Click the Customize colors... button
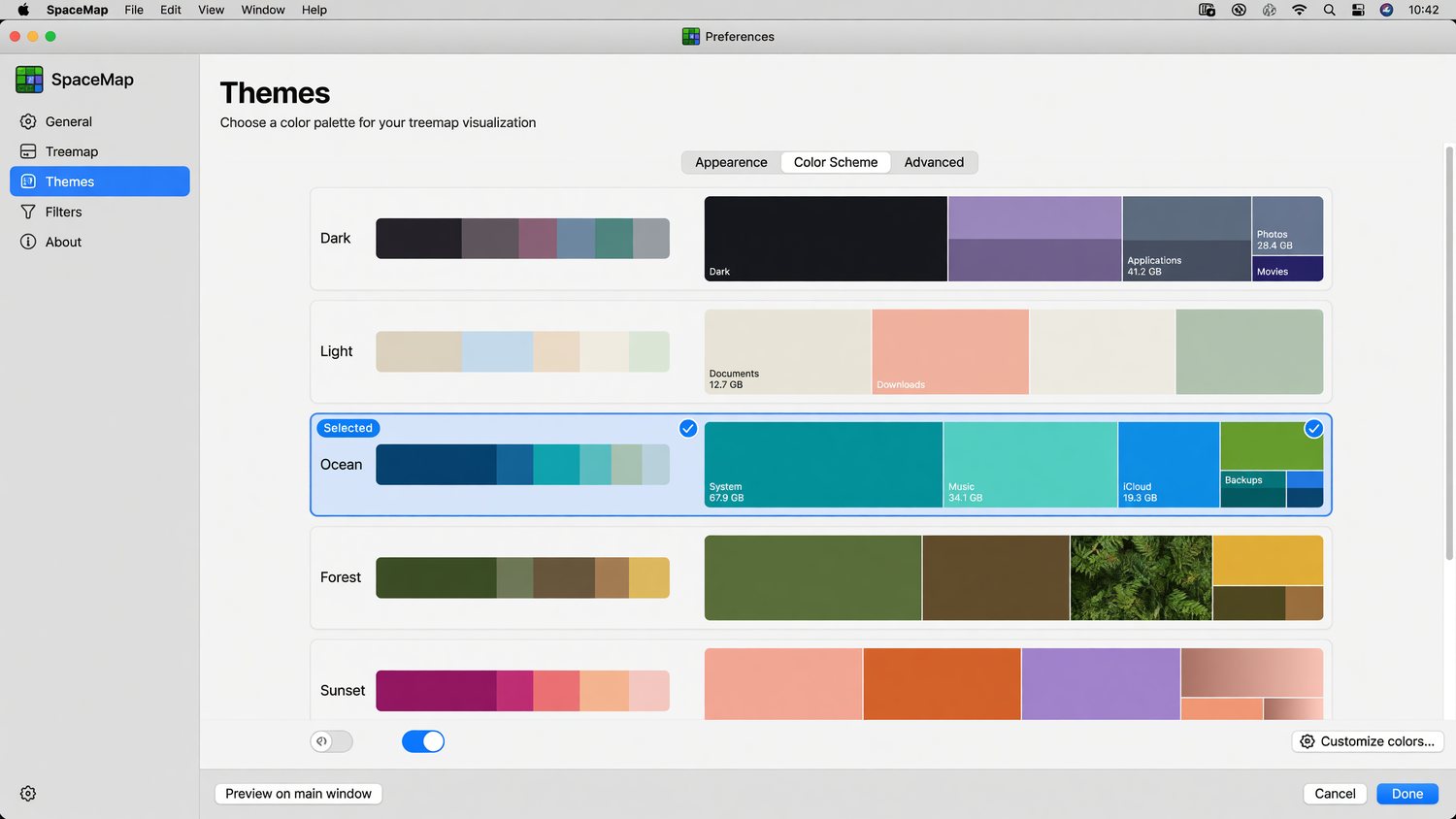 point(1368,741)
